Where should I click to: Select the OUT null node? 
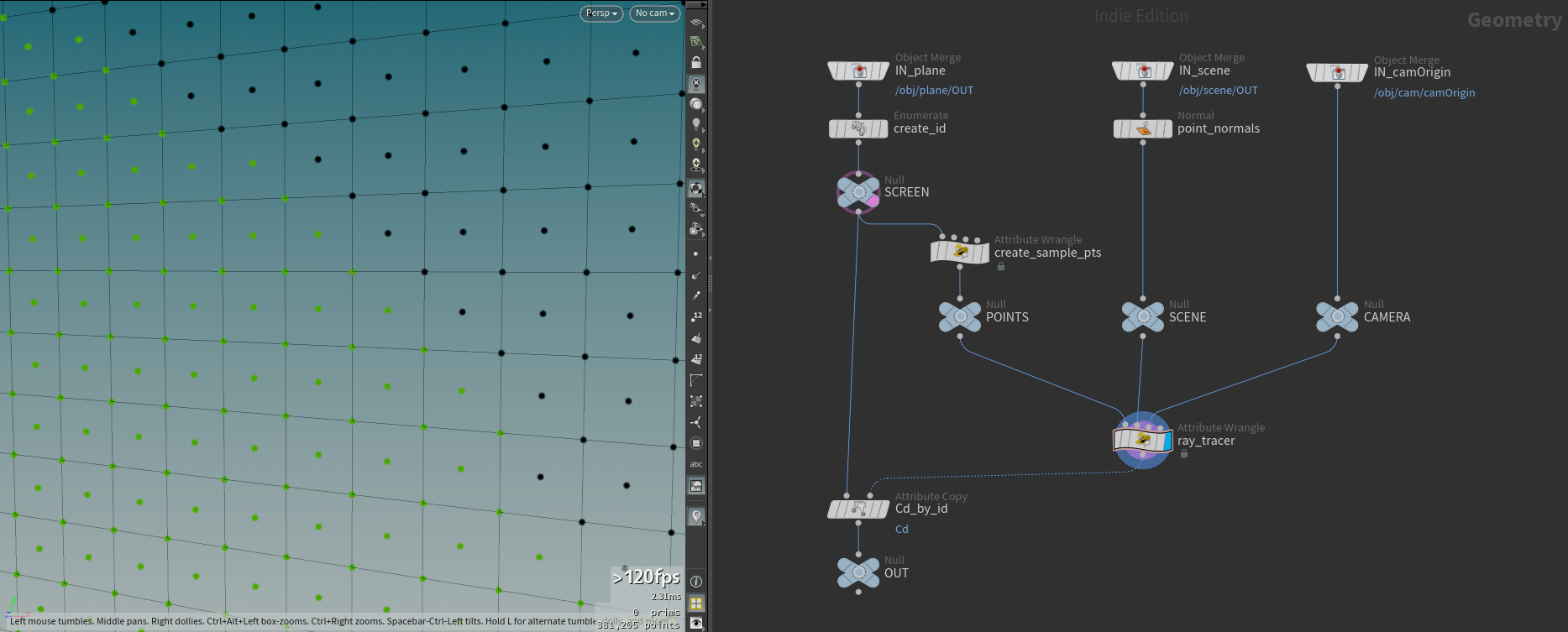(858, 572)
